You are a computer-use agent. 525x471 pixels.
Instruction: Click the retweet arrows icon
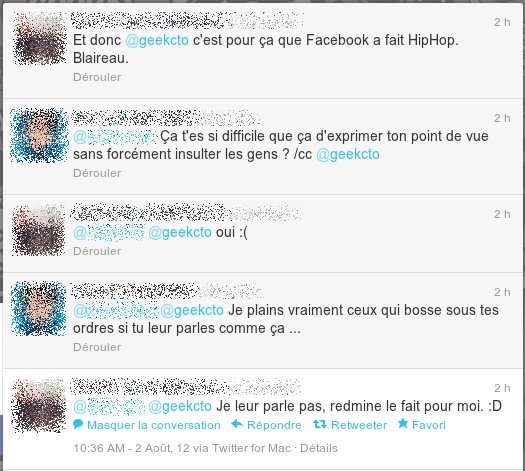click(x=320, y=424)
